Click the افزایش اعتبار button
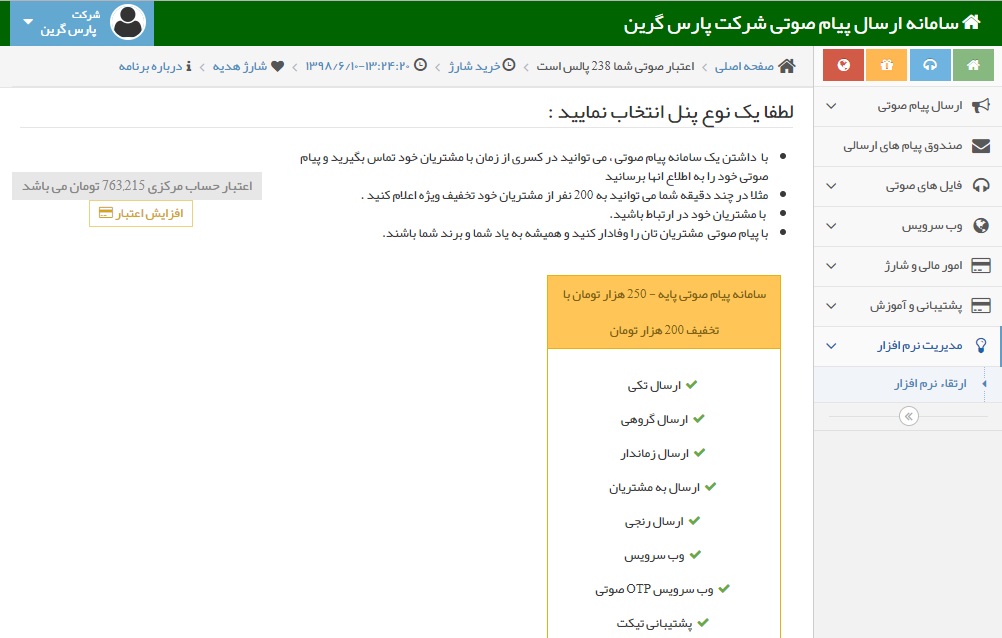 point(140,213)
